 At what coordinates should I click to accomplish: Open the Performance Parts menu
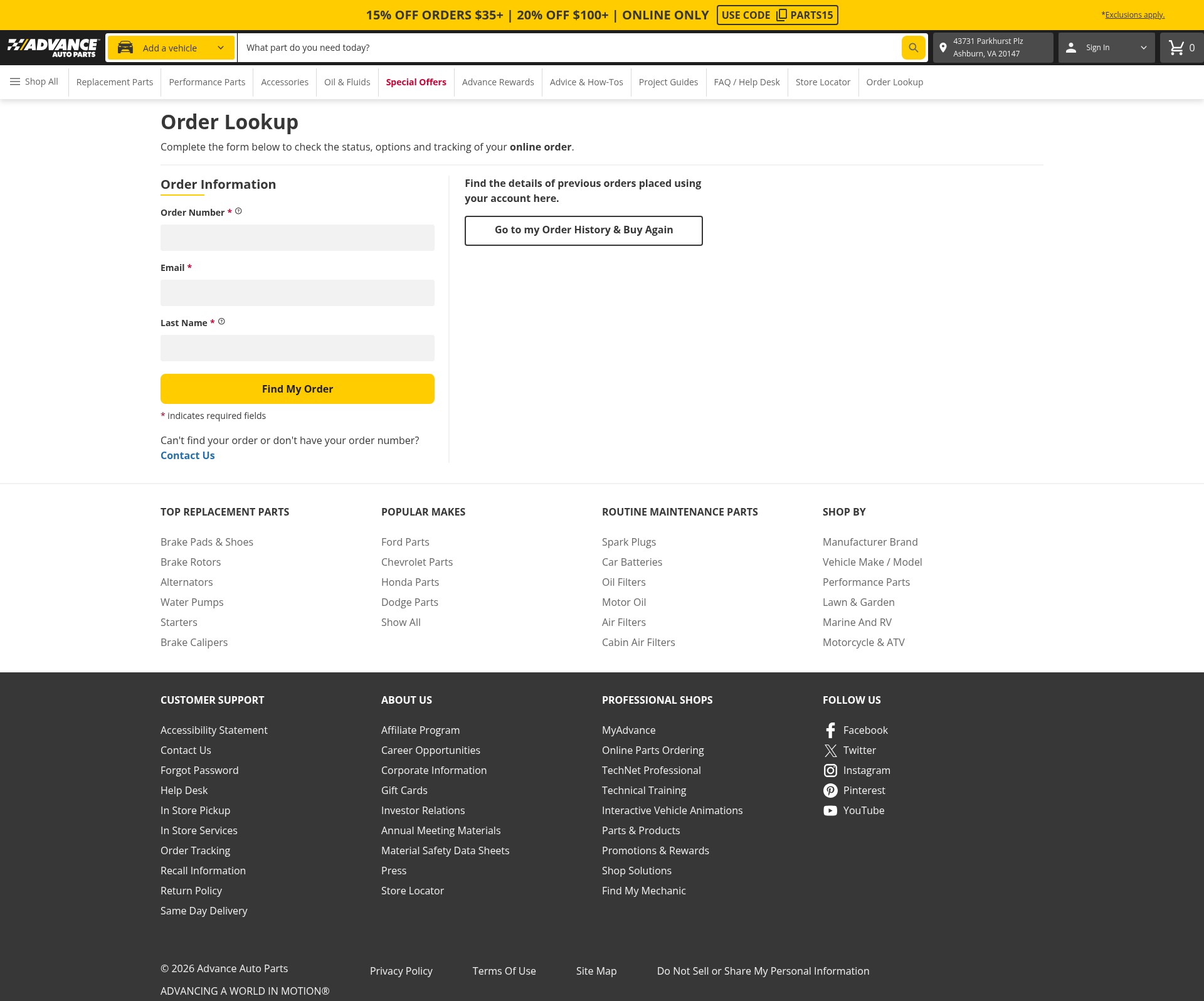(x=207, y=82)
